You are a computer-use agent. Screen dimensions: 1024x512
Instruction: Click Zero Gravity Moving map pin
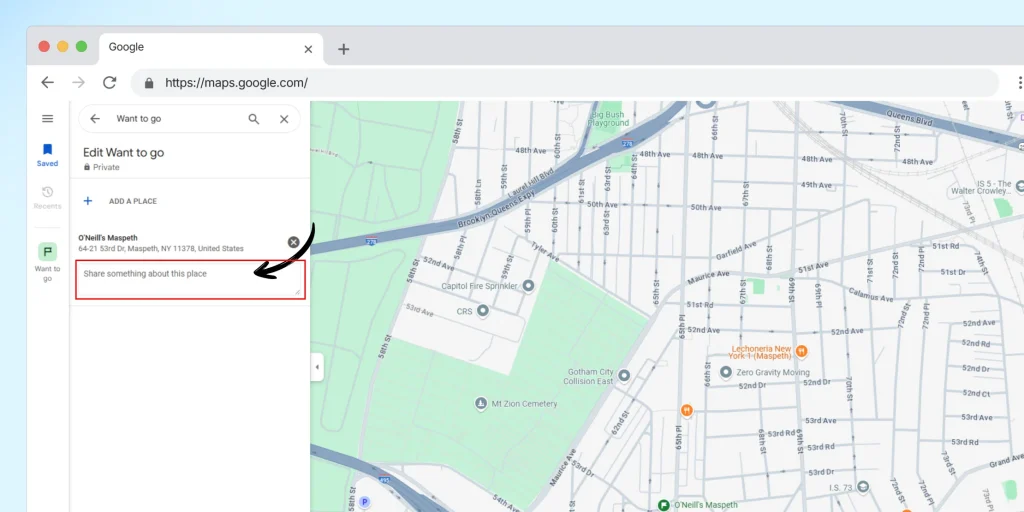coord(725,372)
